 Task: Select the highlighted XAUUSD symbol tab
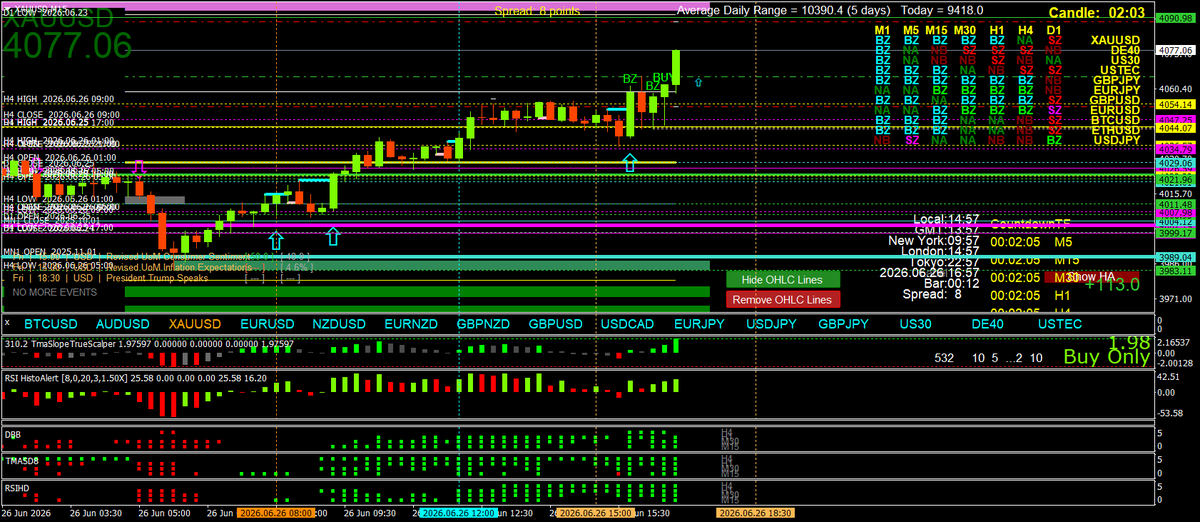pos(195,324)
